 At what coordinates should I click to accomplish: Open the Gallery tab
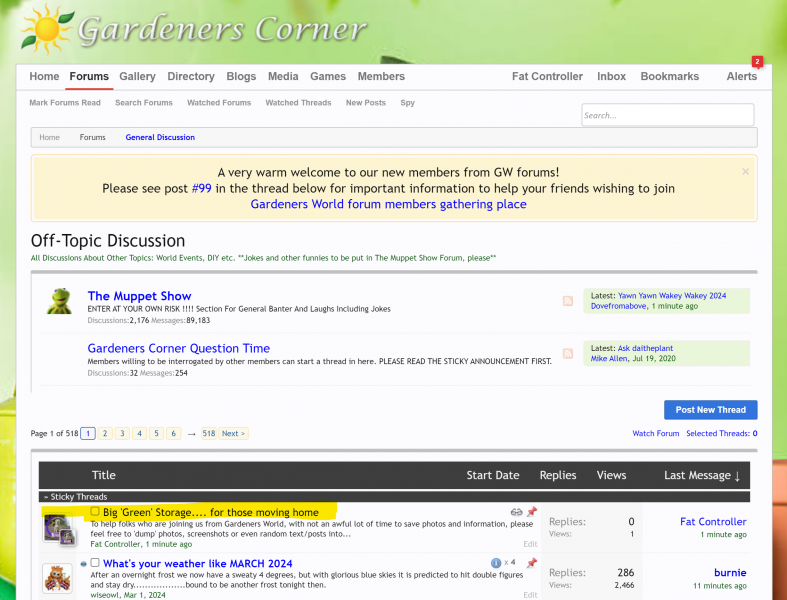point(137,77)
